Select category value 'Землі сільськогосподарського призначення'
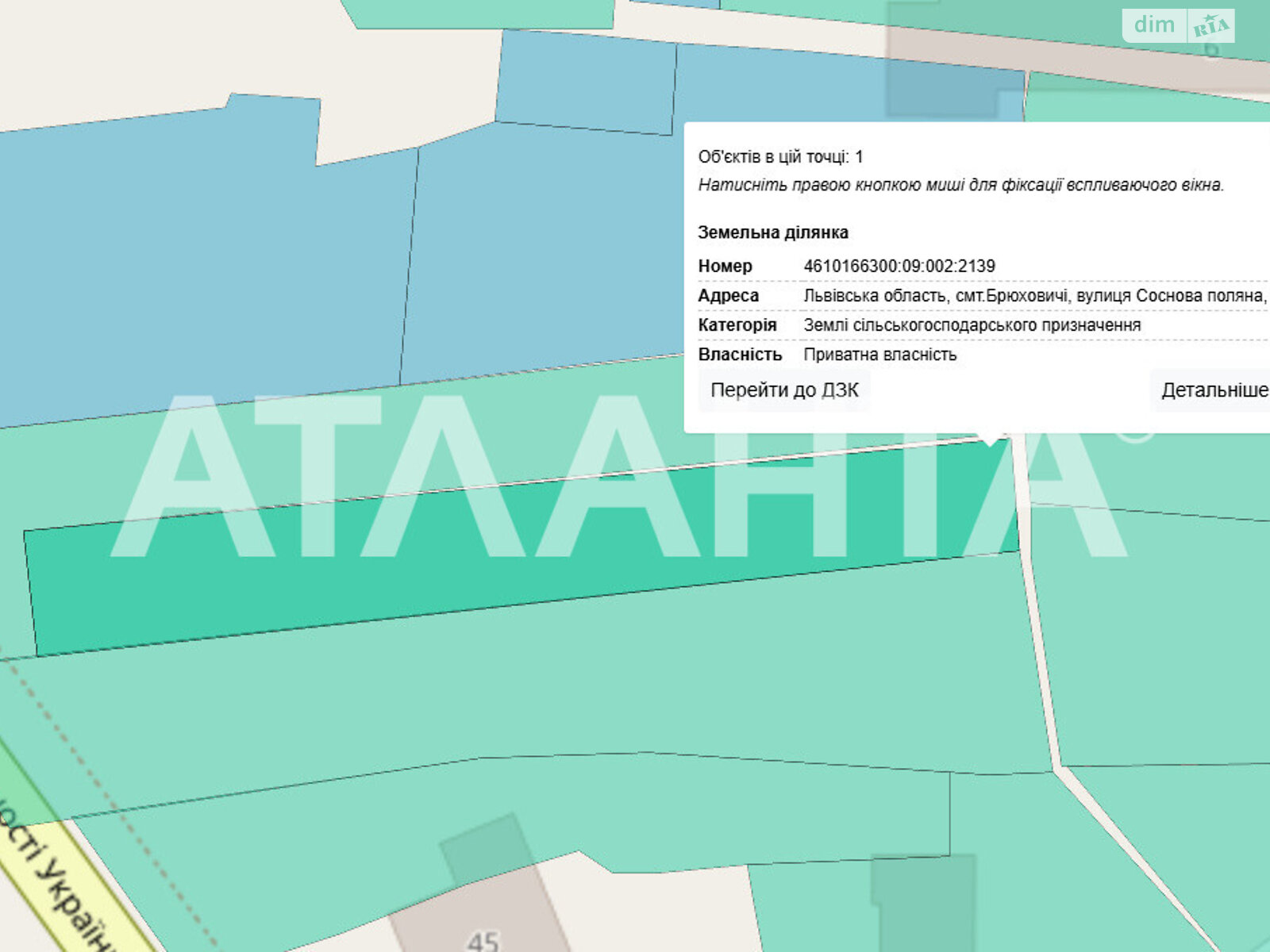 tap(972, 325)
